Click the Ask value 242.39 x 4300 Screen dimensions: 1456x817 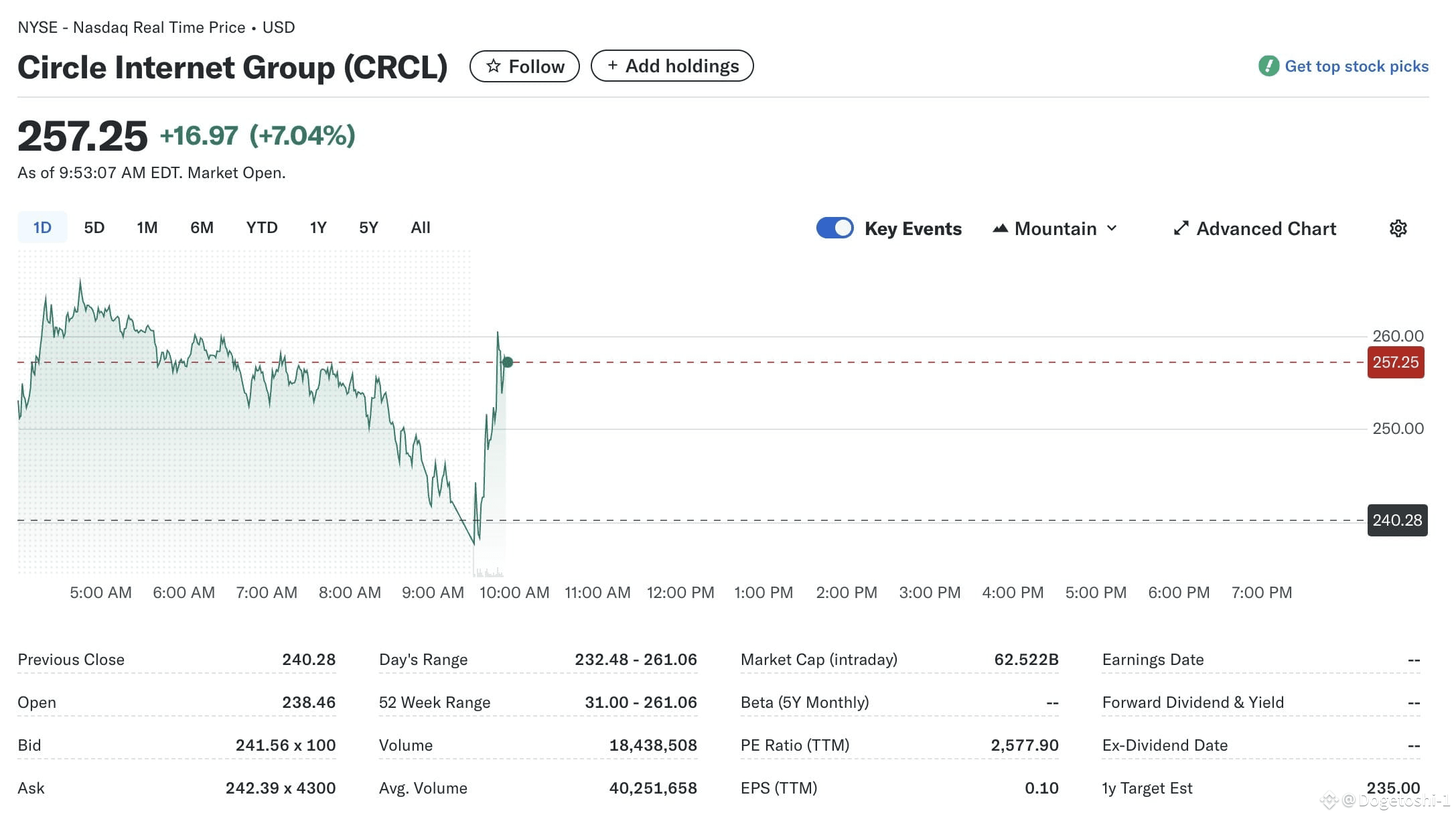(281, 788)
